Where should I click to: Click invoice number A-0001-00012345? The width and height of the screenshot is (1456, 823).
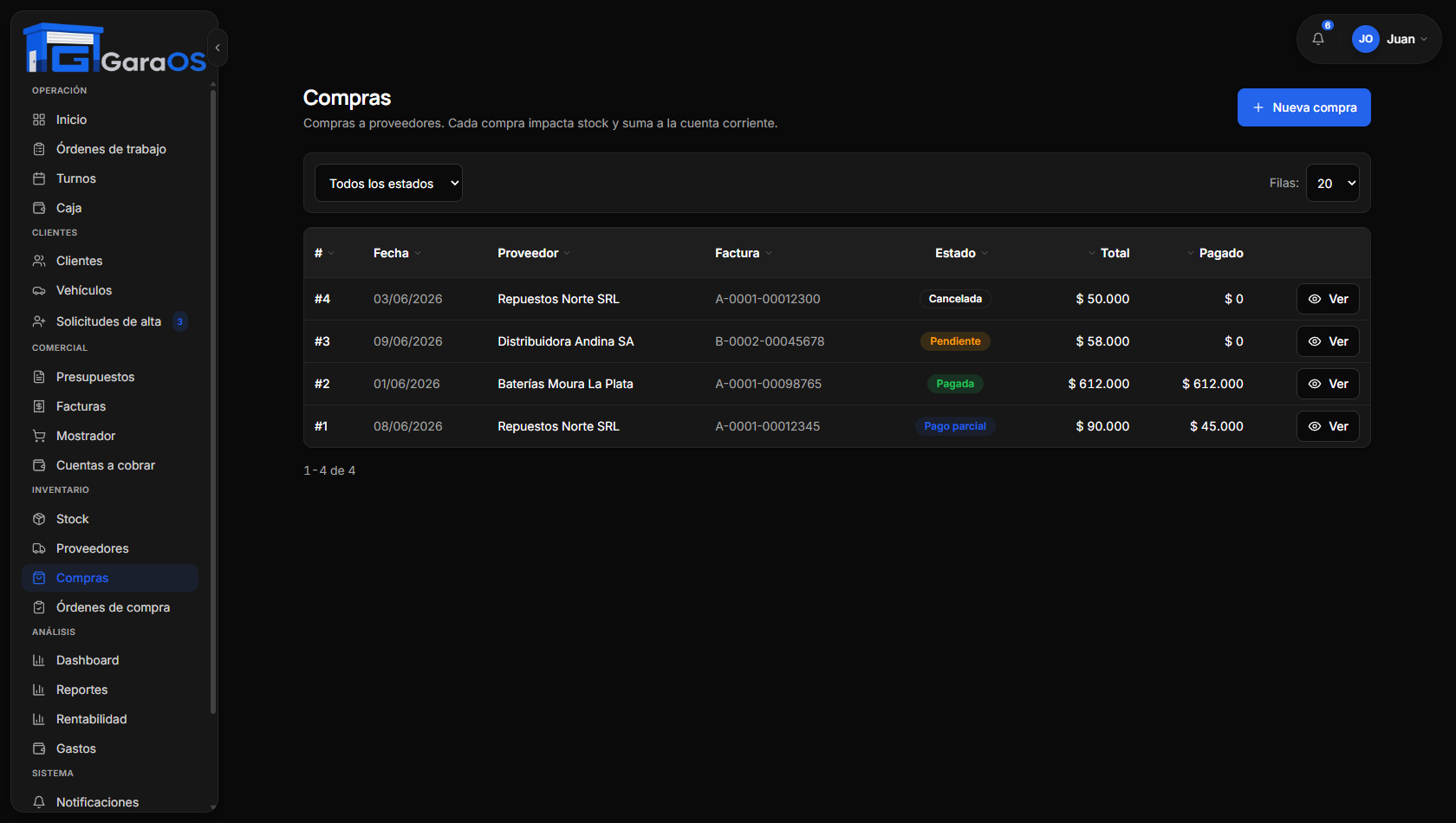click(x=767, y=426)
